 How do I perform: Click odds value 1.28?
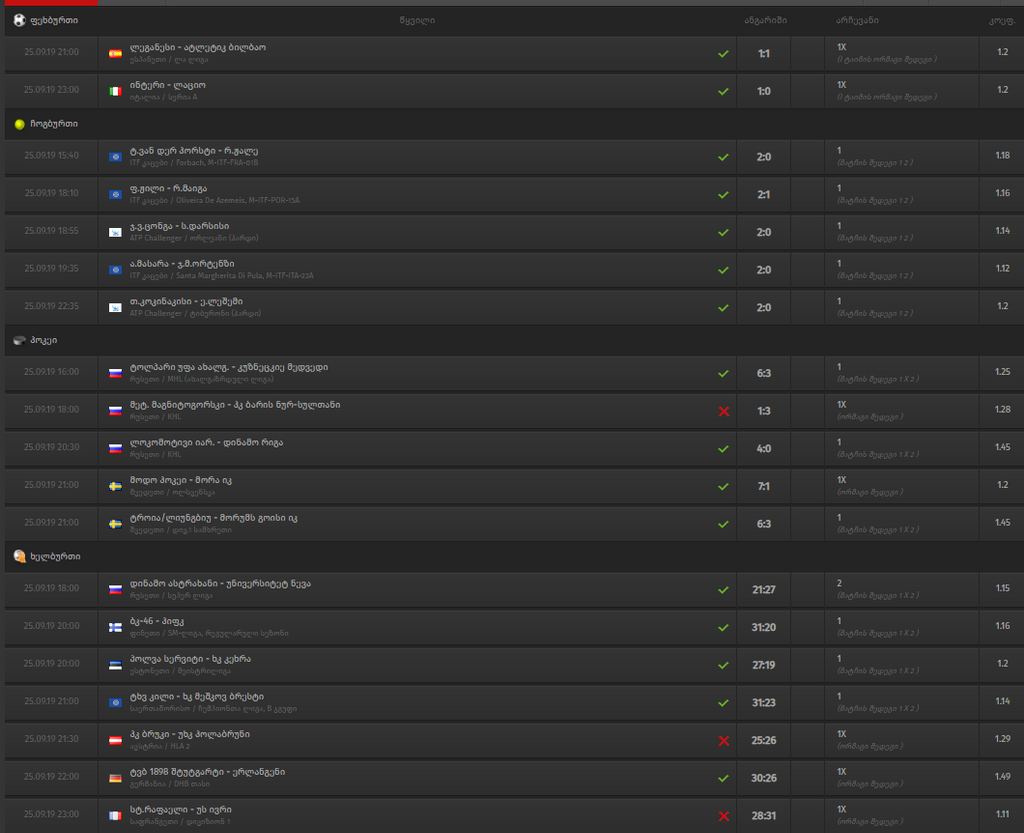(1002, 409)
